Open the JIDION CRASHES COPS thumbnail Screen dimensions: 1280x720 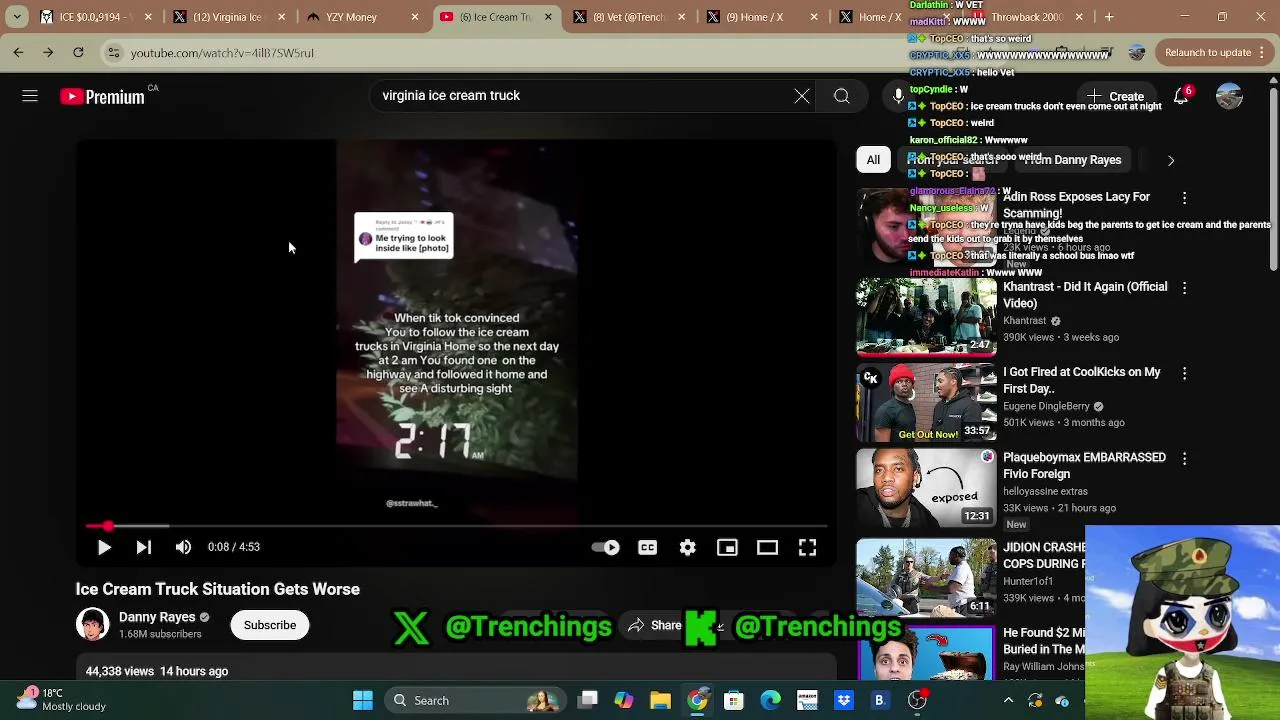pyautogui.click(x=926, y=578)
